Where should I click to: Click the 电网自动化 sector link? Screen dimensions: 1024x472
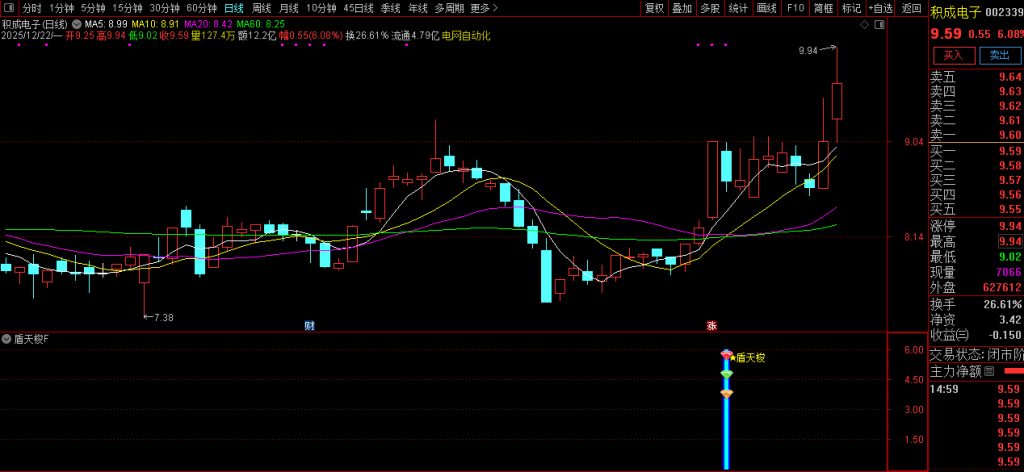[x=465, y=35]
